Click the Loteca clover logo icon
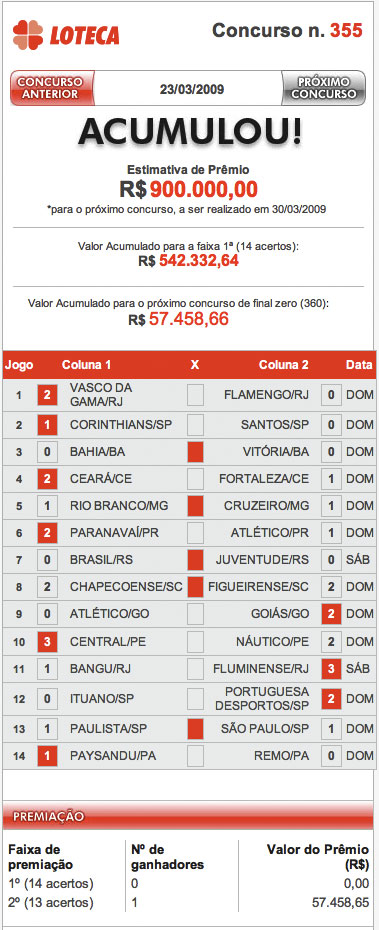Image resolution: width=379 pixels, height=930 pixels. click(x=28, y=34)
